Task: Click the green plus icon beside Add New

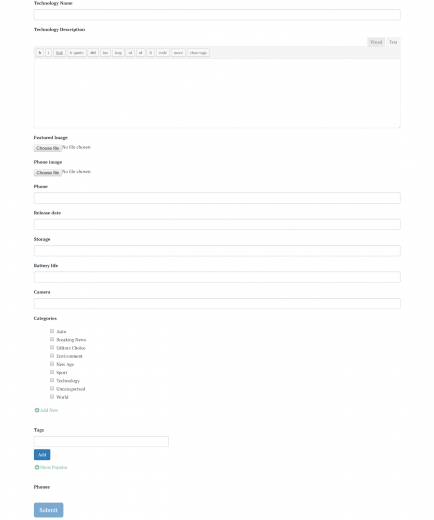Action: [37, 410]
